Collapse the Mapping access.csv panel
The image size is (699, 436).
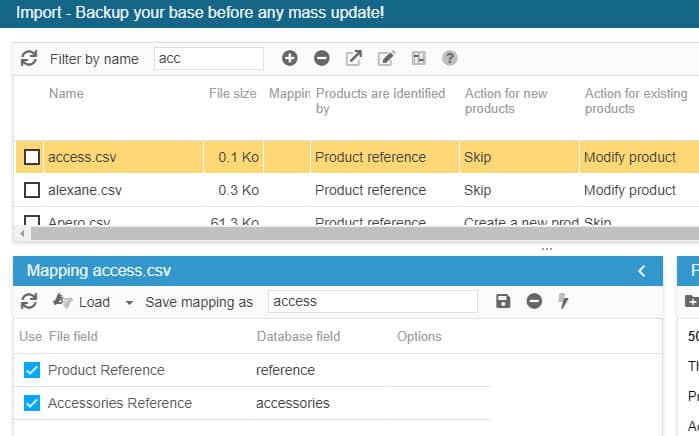pos(642,271)
